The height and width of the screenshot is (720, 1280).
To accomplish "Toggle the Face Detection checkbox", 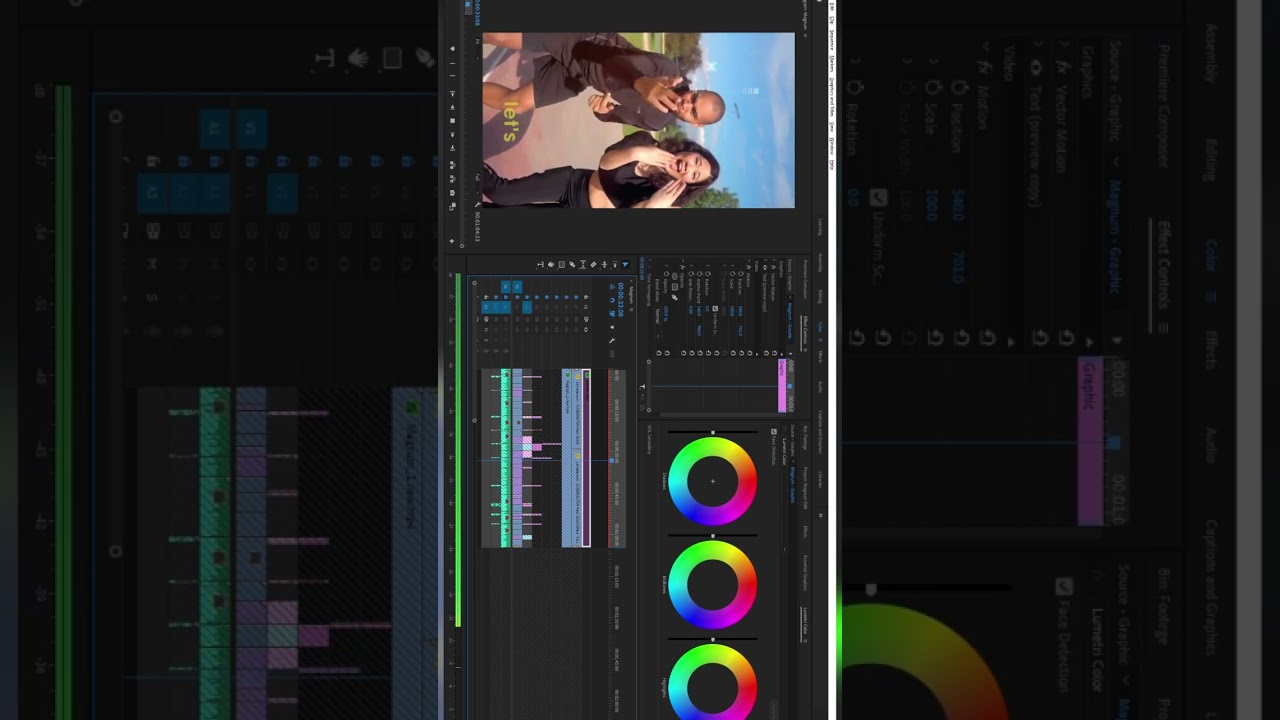I will coord(774,432).
